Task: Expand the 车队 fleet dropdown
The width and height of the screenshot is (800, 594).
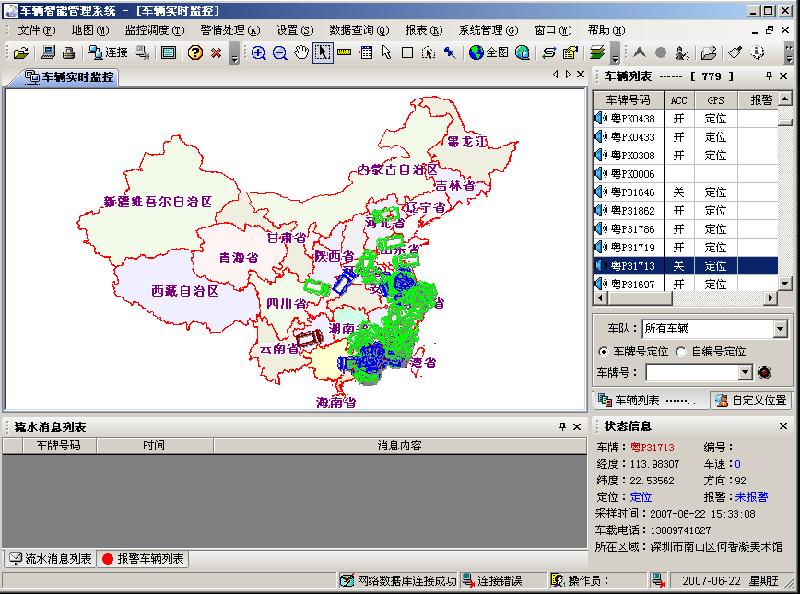Action: 780,328
